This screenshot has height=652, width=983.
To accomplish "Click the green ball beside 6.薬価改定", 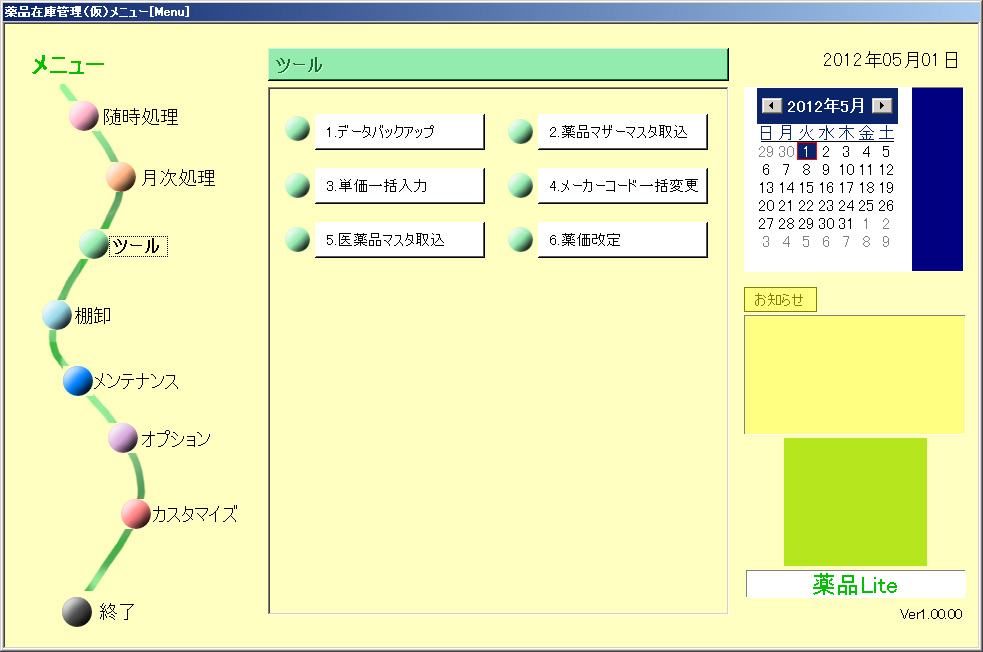I will coord(520,239).
